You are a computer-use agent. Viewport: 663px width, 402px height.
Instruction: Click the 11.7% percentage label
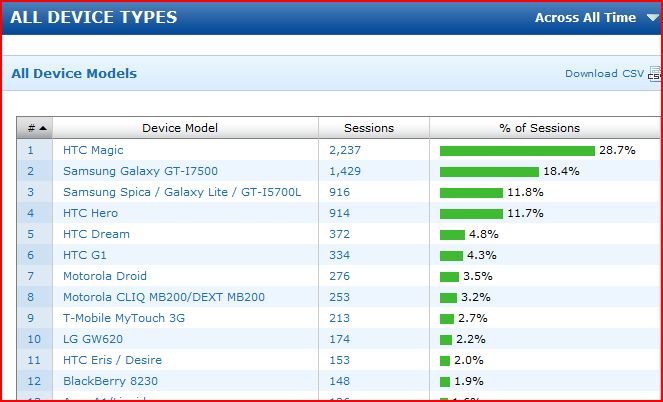click(x=526, y=213)
